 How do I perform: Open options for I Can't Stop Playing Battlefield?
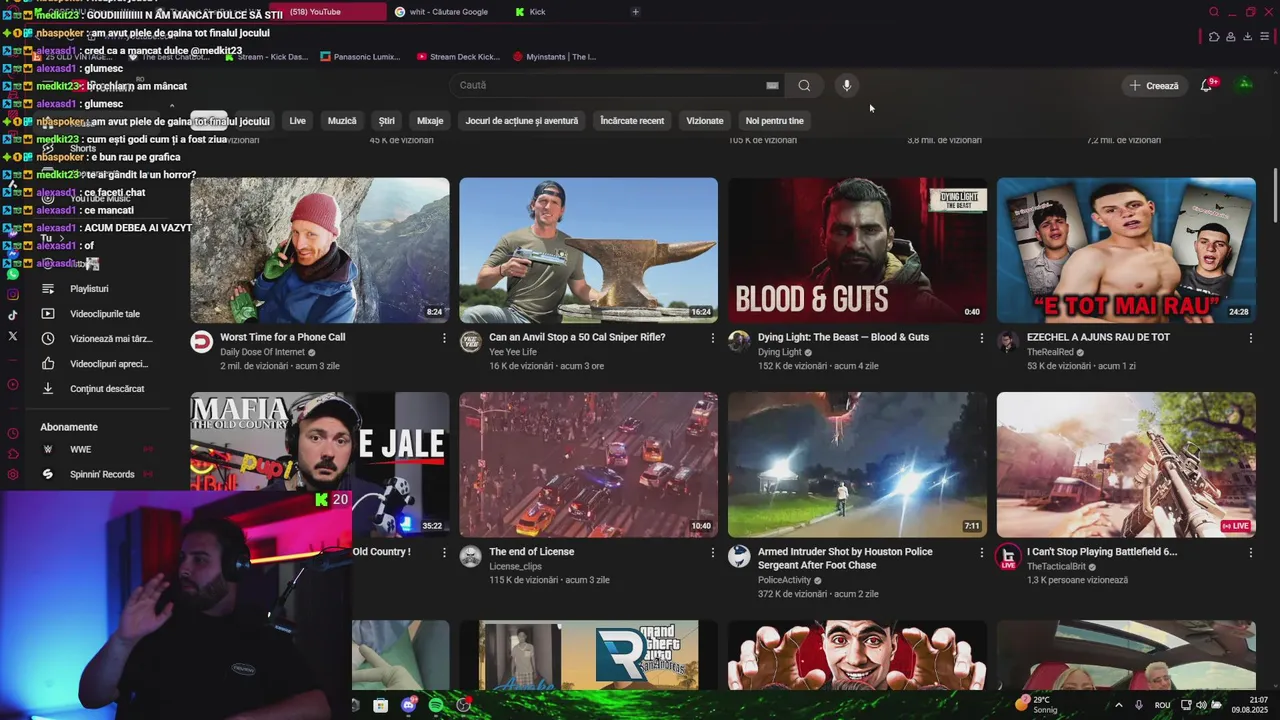click(x=1250, y=552)
